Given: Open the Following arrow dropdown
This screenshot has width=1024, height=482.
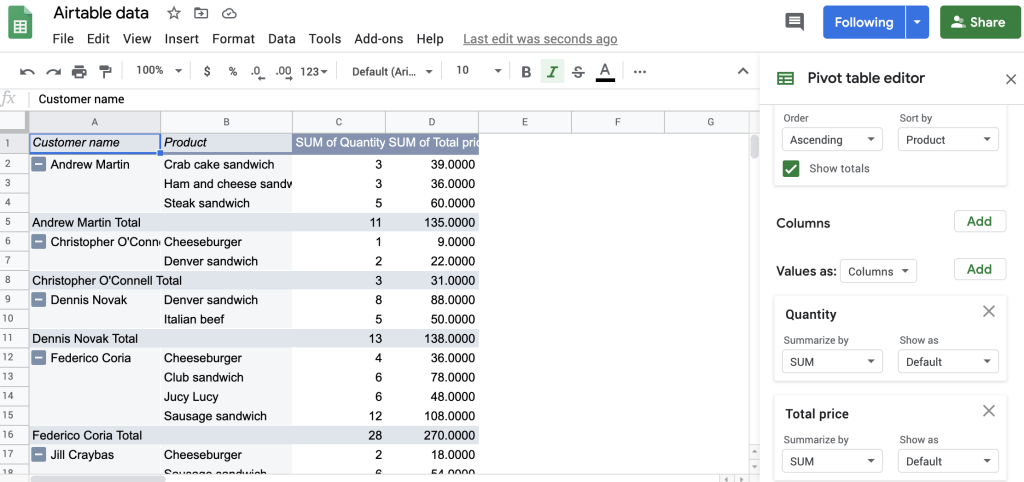Looking at the screenshot, I should tap(917, 22).
